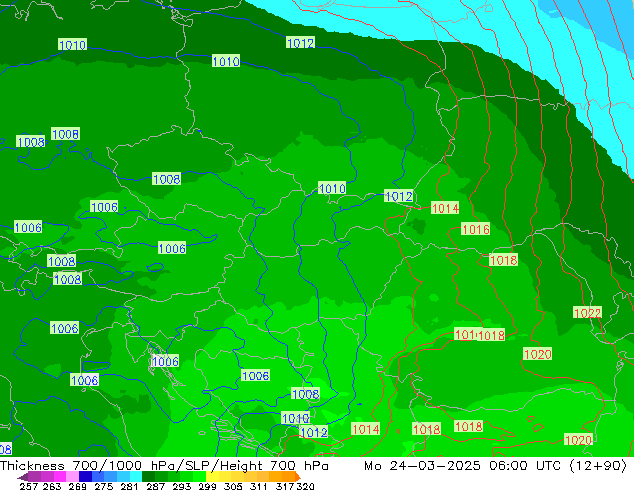Click the first pure yellow legend swatch
Viewport: 634px width, 490px height.
click(212, 477)
